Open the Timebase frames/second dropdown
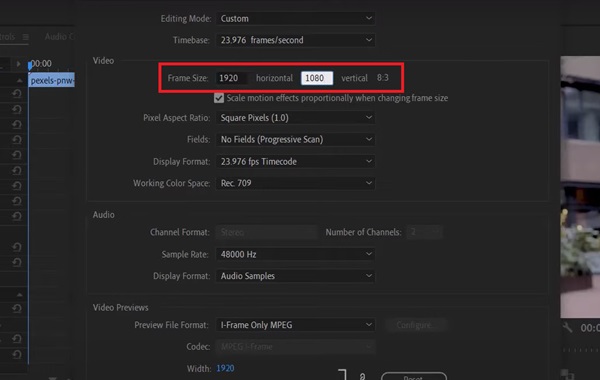 [295, 40]
